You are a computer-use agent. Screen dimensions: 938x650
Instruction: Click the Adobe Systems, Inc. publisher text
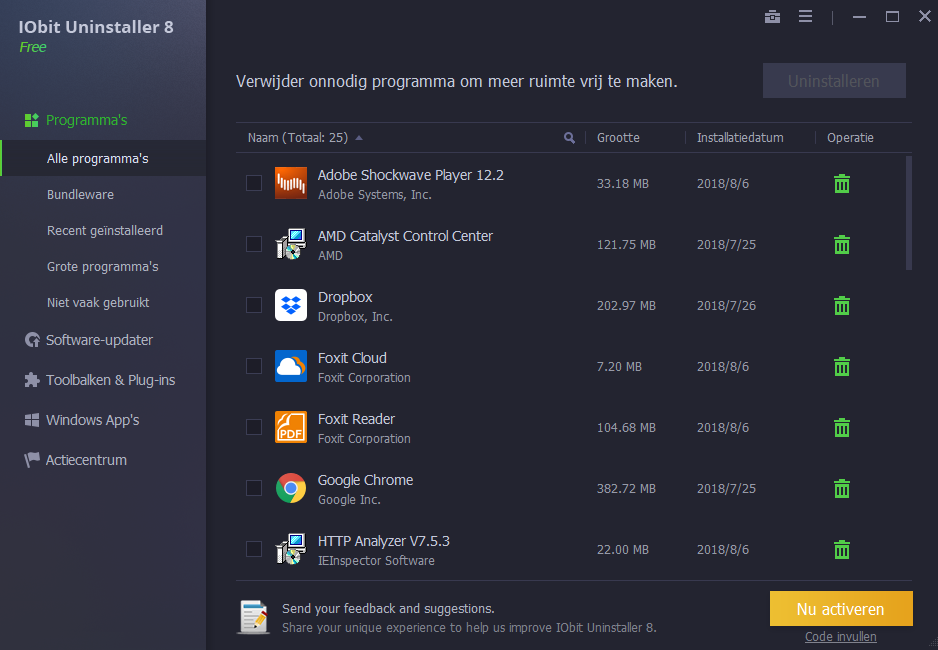tap(374, 195)
